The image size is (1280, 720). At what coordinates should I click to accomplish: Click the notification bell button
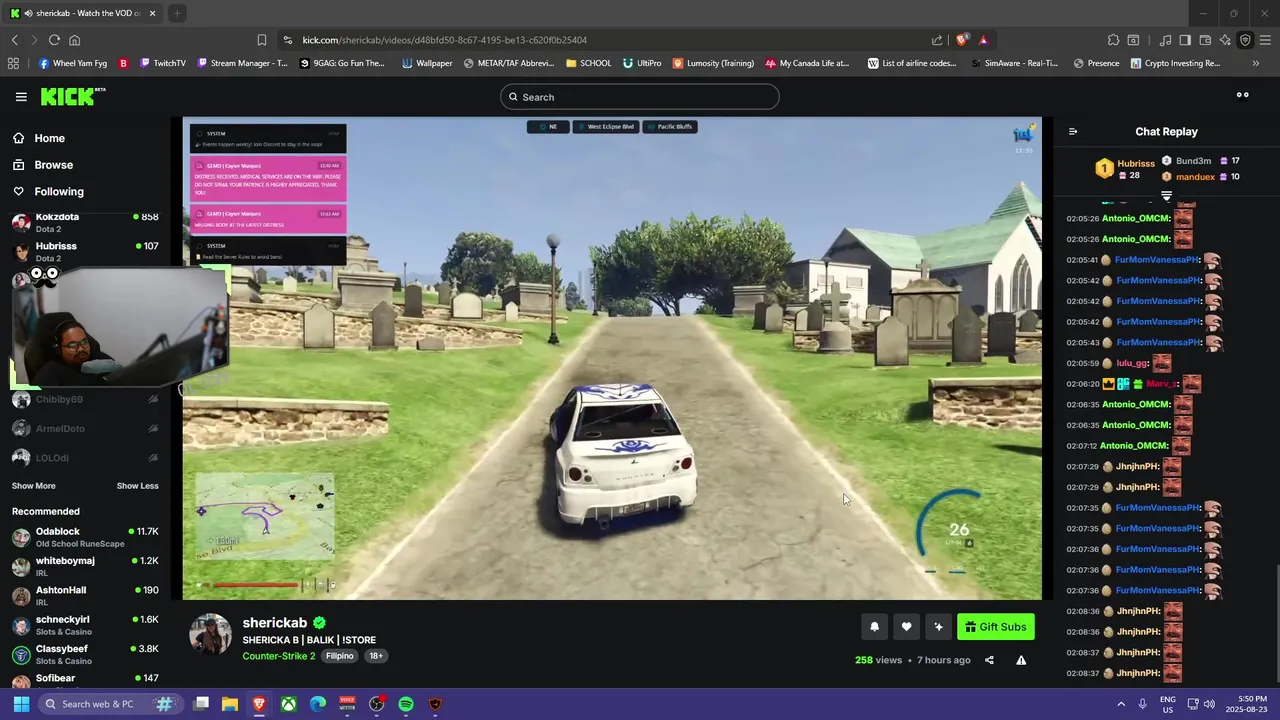pyautogui.click(x=874, y=627)
